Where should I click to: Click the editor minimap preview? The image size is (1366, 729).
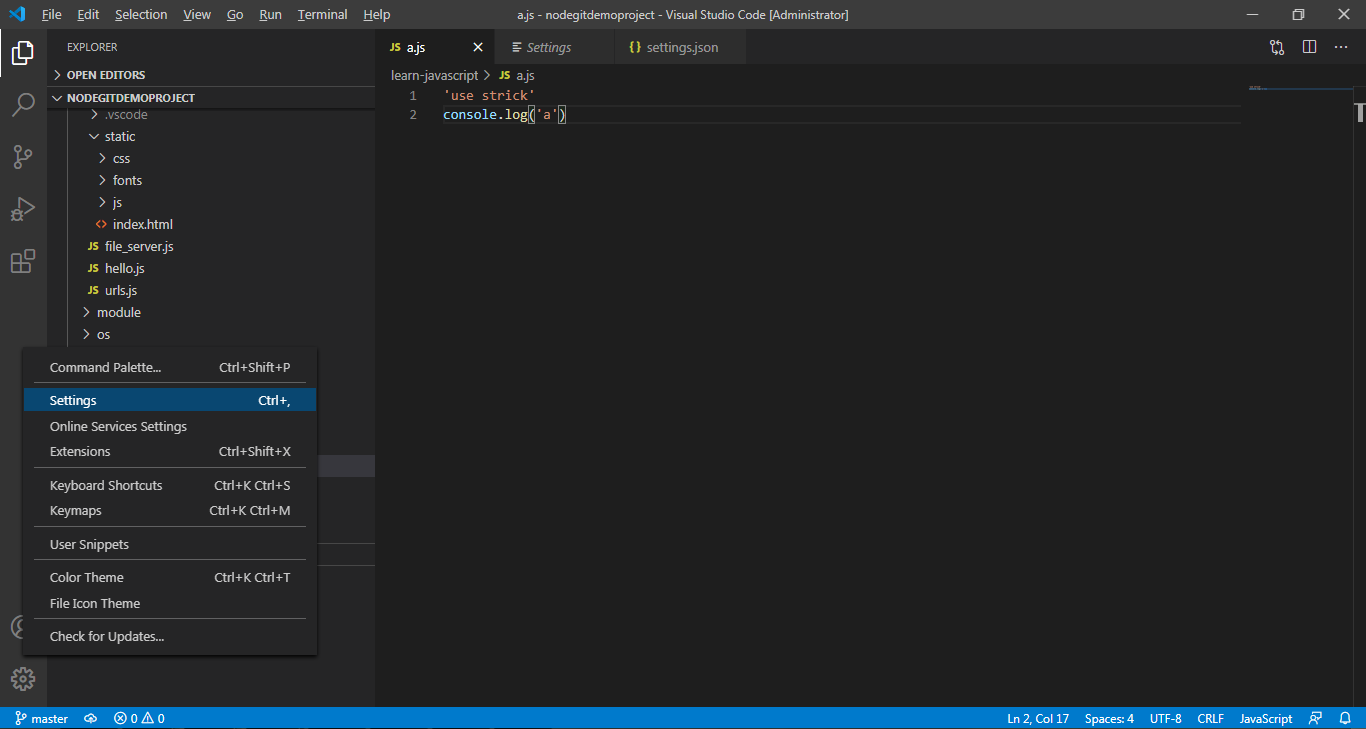pos(1299,90)
